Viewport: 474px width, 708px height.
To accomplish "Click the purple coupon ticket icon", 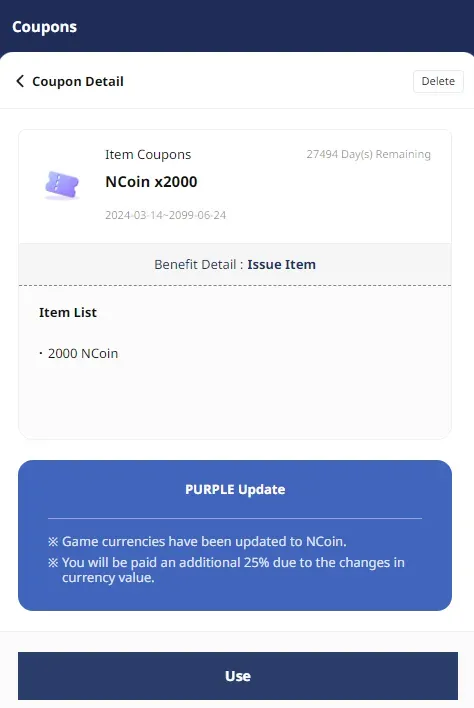I will pyautogui.click(x=62, y=185).
